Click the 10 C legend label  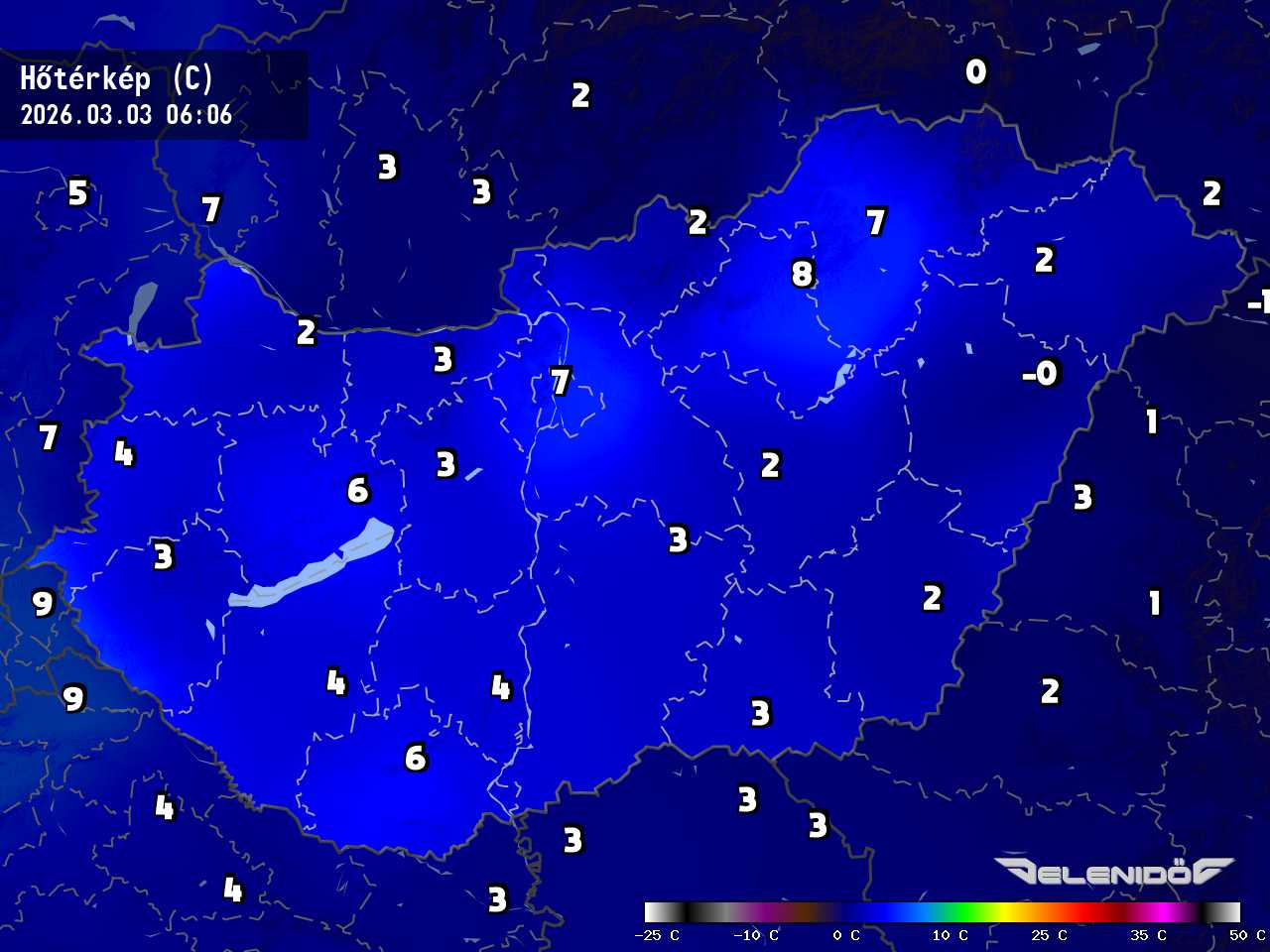(x=950, y=935)
